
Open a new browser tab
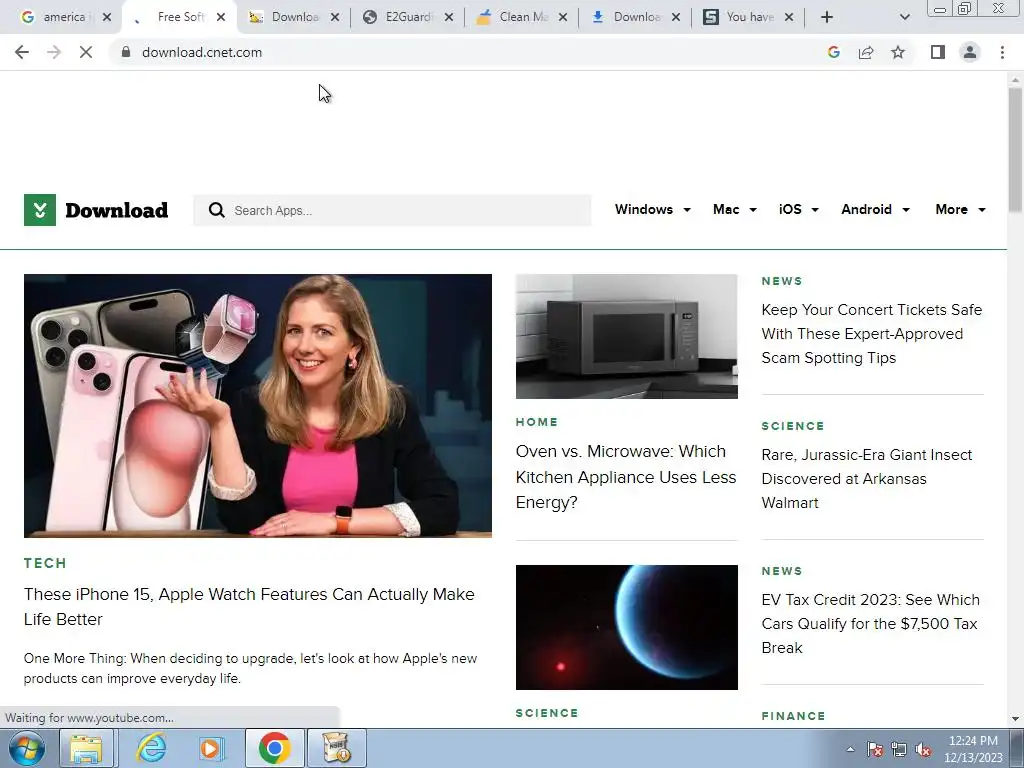click(827, 17)
